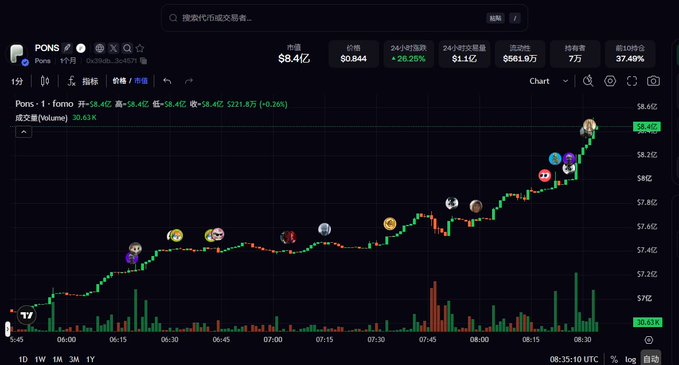The image size is (679, 365).
Task: Click the magnifier search icon beside PONS
Action: [x=127, y=48]
